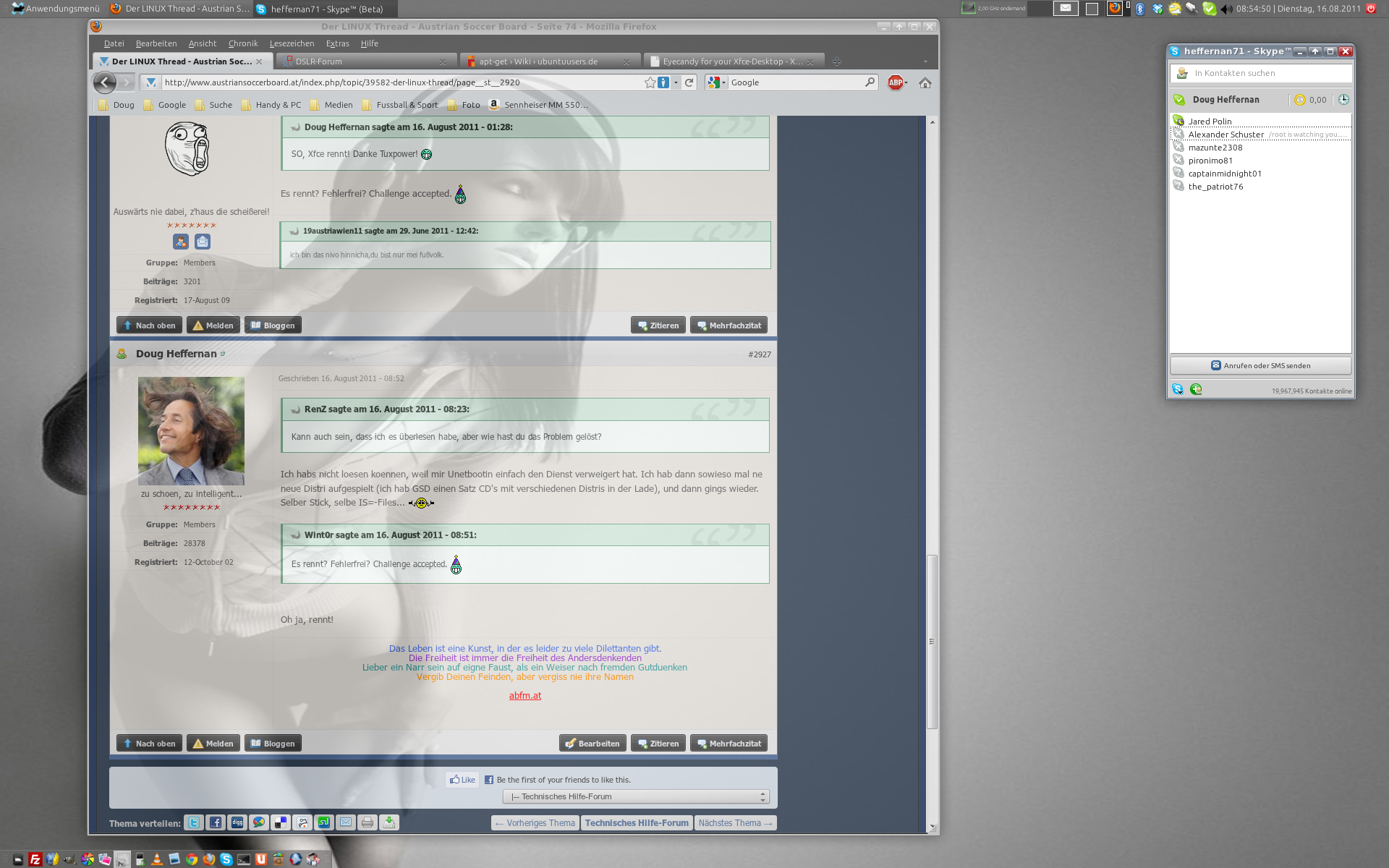The height and width of the screenshot is (868, 1389).
Task: Click Bluetooth tray icon
Action: [x=1140, y=9]
